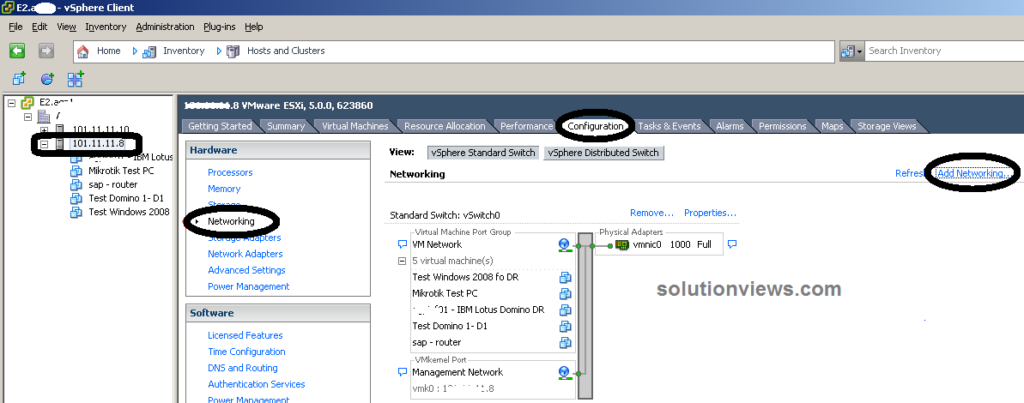Open the Plug-ins menu

(220, 27)
